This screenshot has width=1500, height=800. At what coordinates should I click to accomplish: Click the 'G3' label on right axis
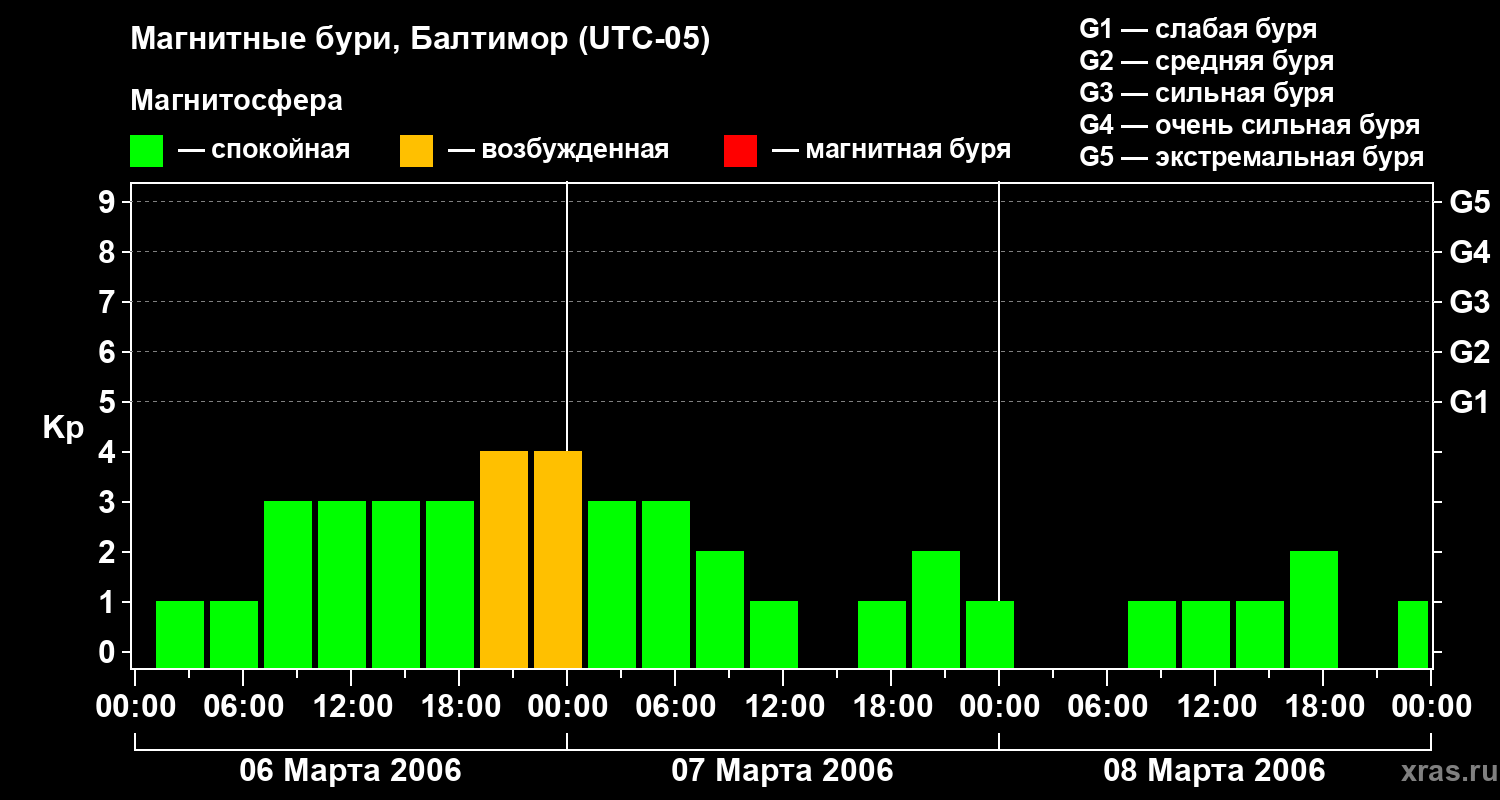(1470, 302)
